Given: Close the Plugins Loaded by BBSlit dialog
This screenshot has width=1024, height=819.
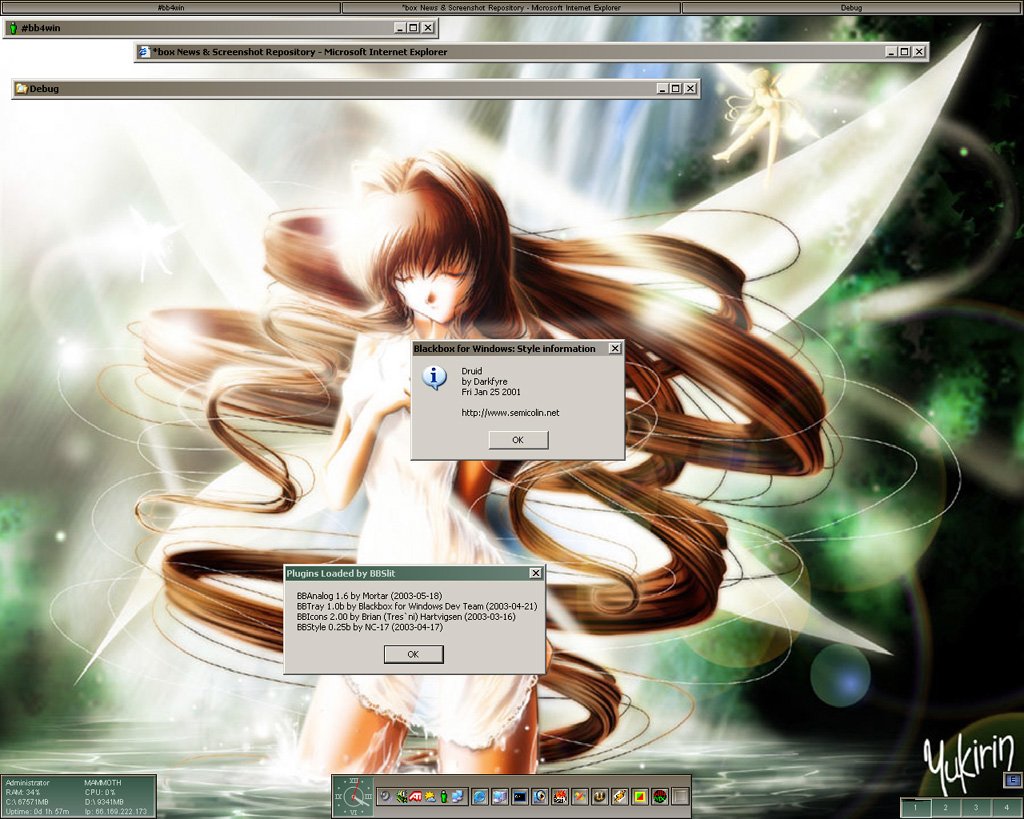Looking at the screenshot, I should pos(536,573).
